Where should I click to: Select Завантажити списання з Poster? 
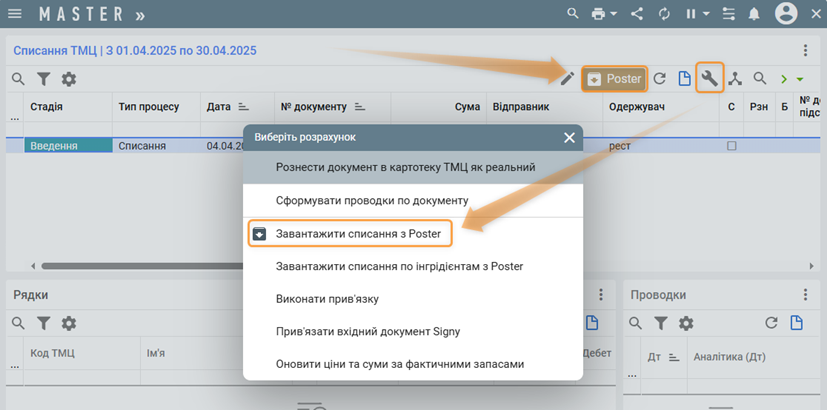pos(358,233)
